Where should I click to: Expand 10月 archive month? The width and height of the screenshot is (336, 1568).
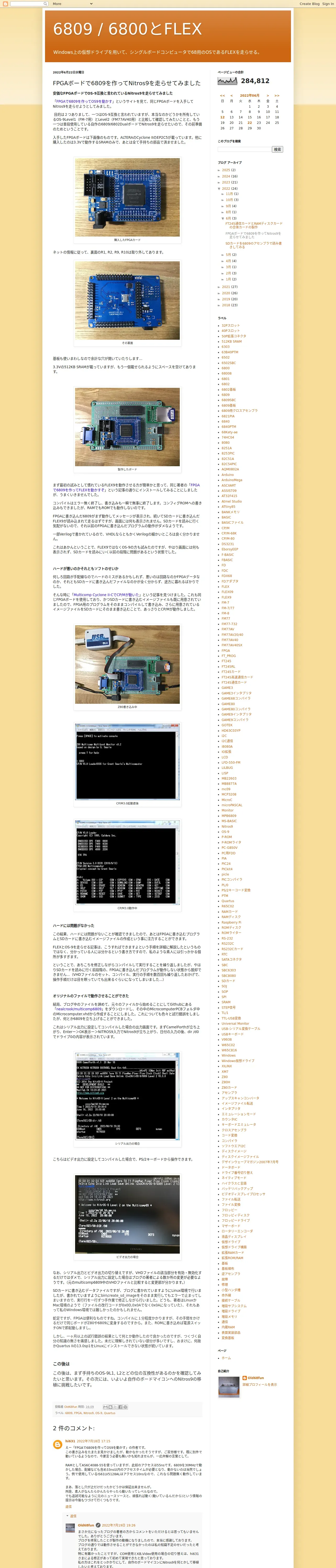223,200
